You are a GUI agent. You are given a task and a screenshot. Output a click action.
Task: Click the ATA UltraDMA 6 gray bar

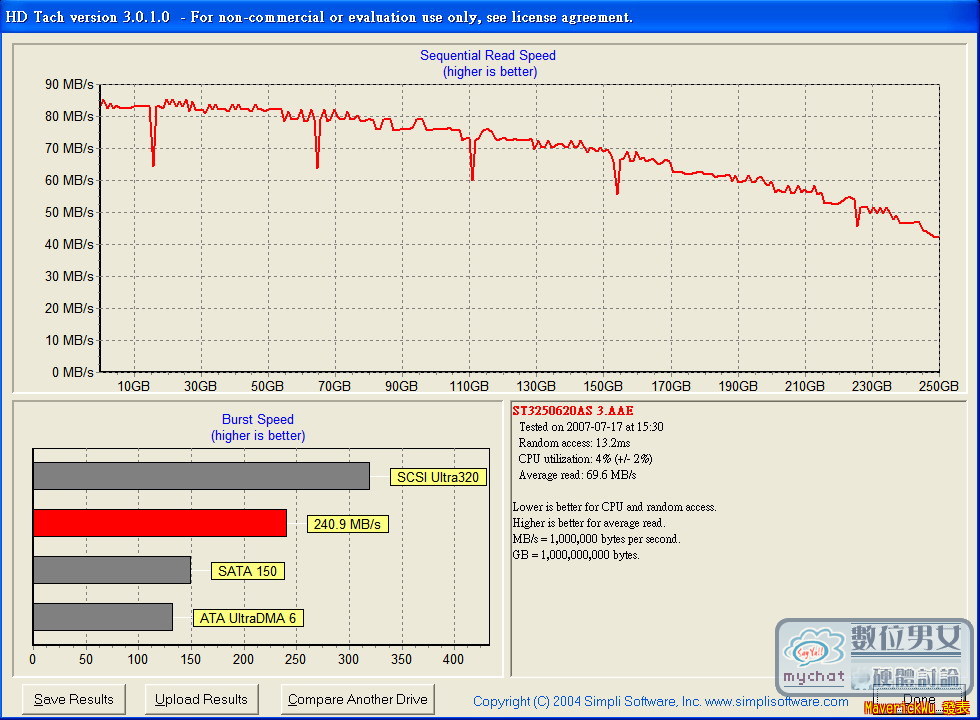(102, 617)
